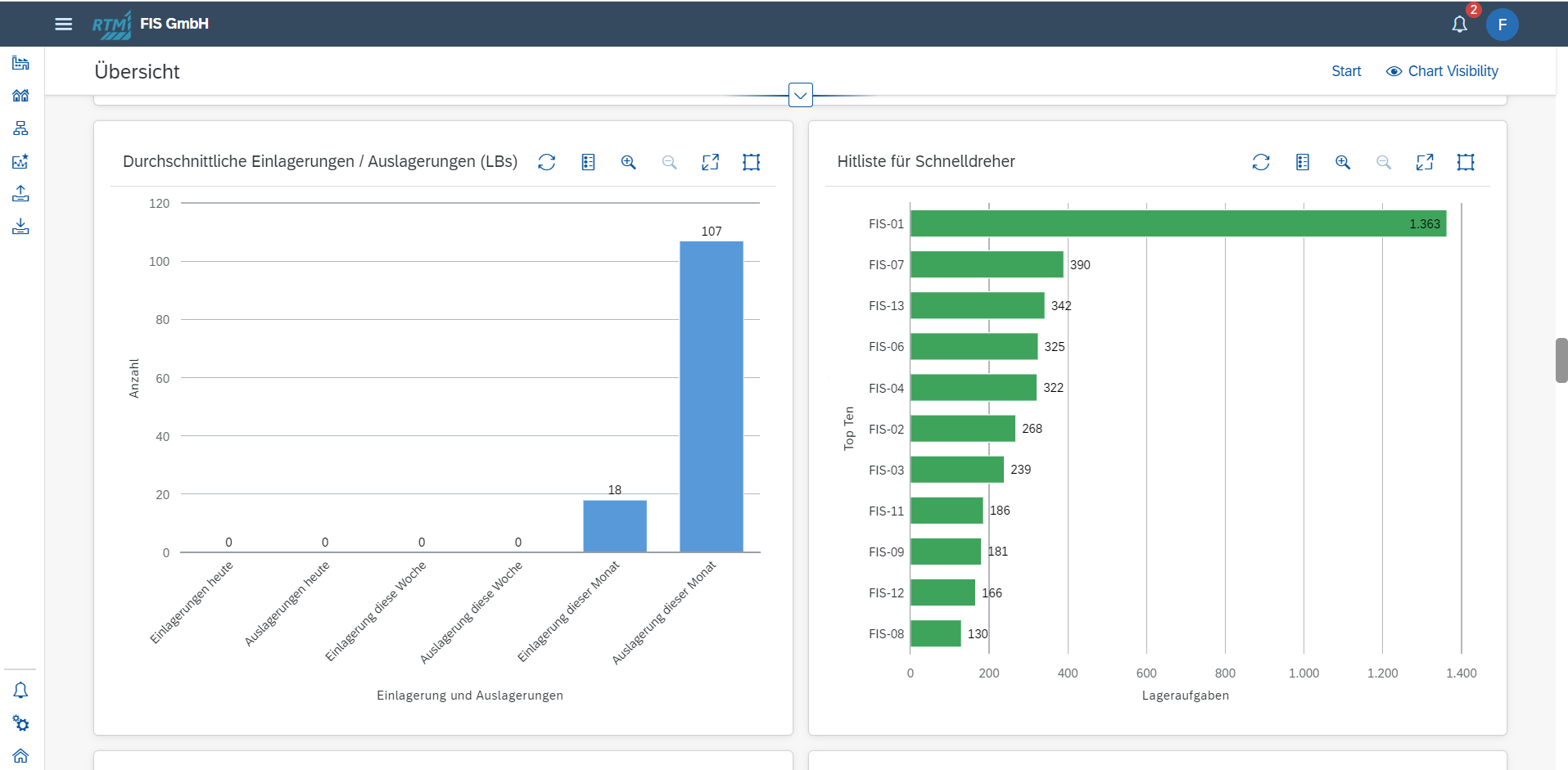Click the upload icon in left sidebar
The height and width of the screenshot is (770, 1568).
click(20, 194)
